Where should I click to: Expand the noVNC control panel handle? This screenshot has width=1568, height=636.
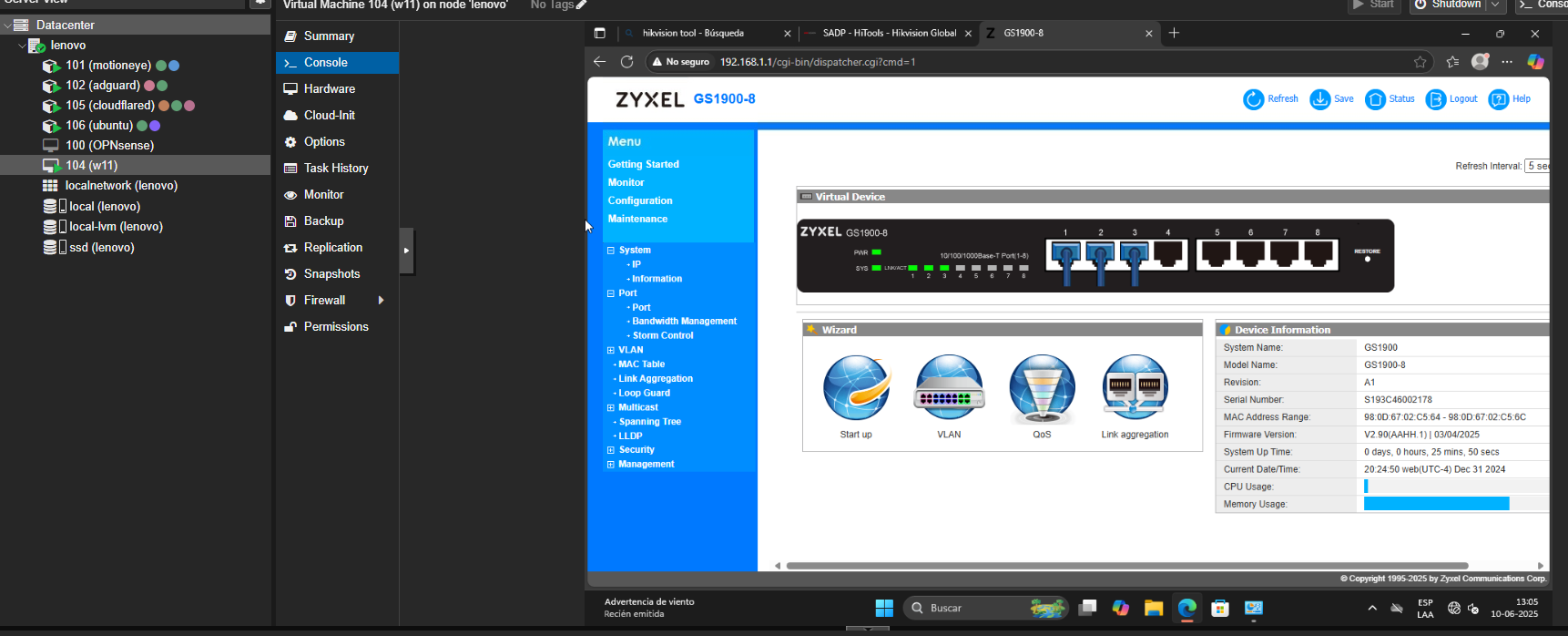(407, 251)
